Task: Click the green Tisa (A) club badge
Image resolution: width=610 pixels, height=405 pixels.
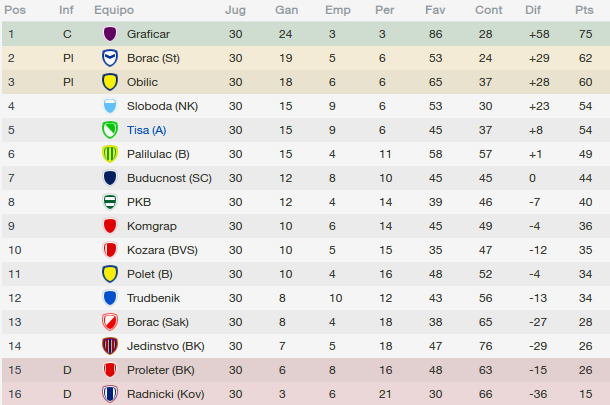Action: pyautogui.click(x=110, y=130)
